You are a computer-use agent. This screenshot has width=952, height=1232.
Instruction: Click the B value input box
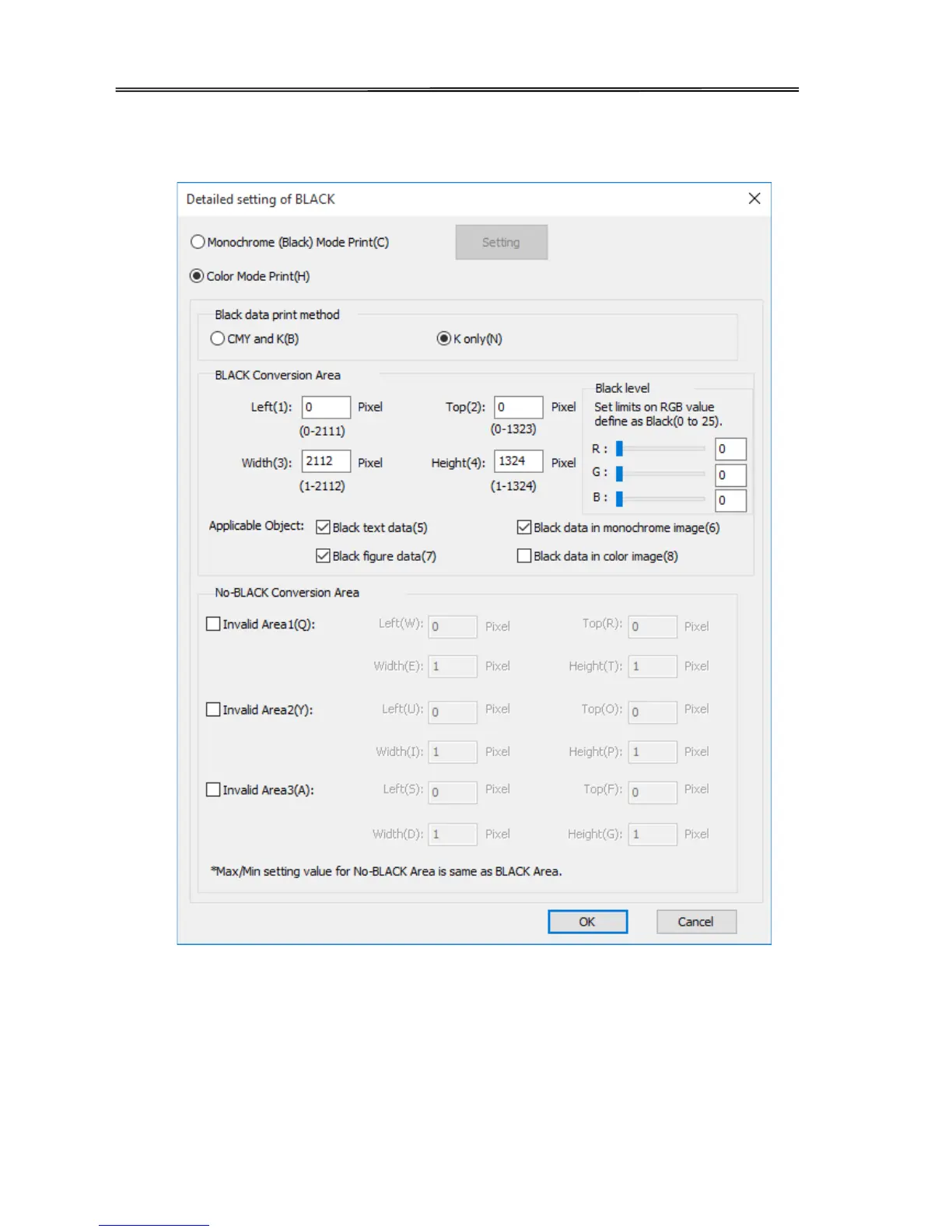pyautogui.click(x=730, y=500)
